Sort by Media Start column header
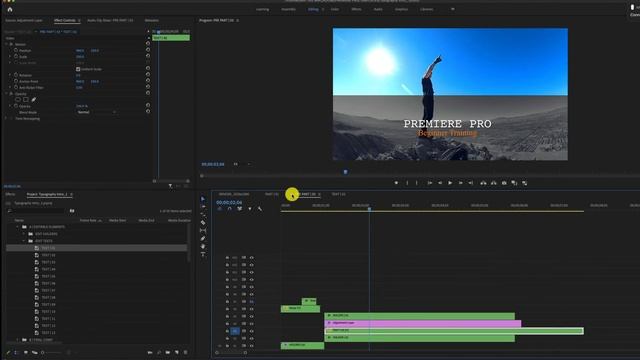The height and width of the screenshot is (360, 640). (x=117, y=220)
